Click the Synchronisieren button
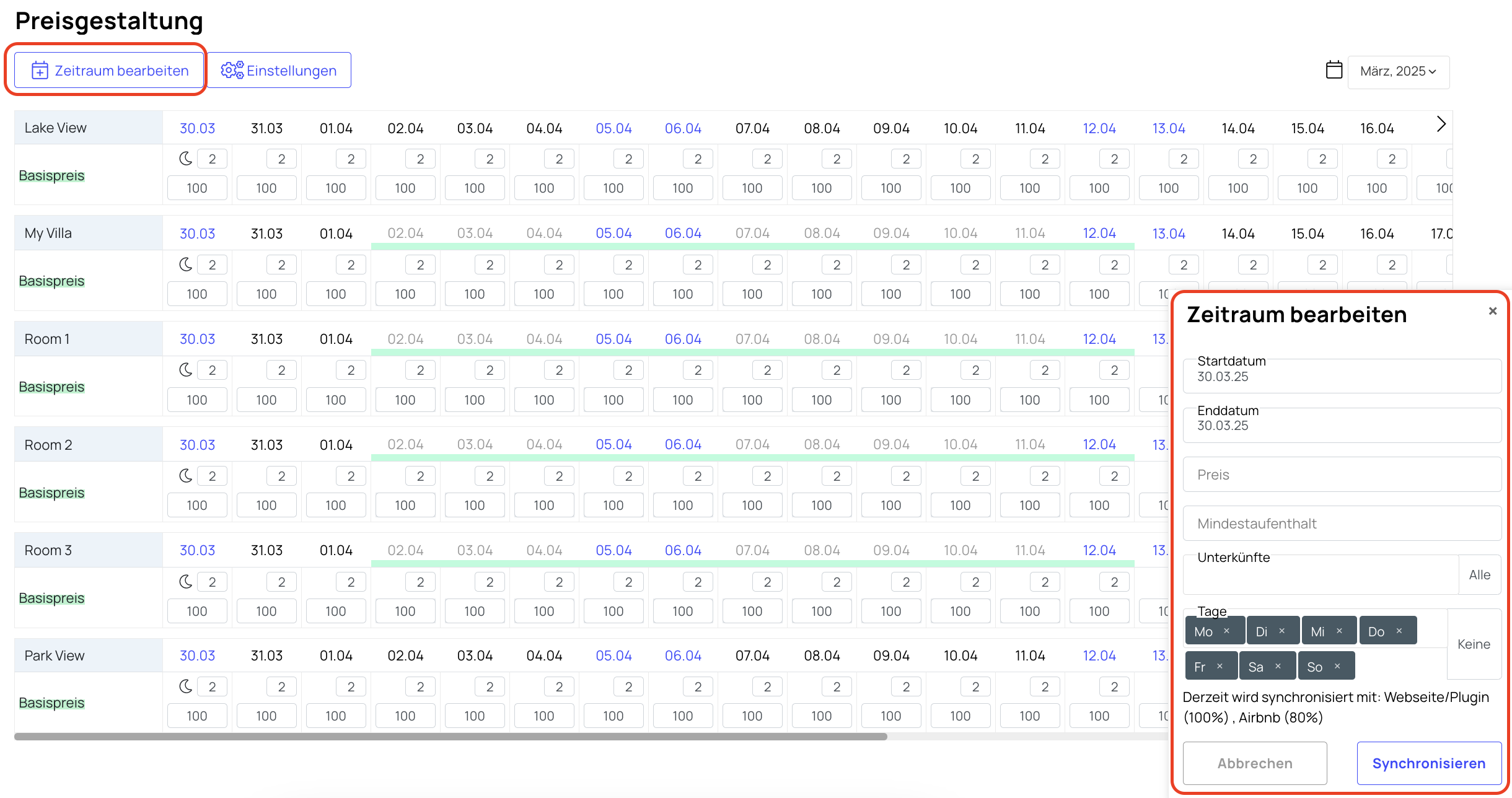 [1429, 763]
